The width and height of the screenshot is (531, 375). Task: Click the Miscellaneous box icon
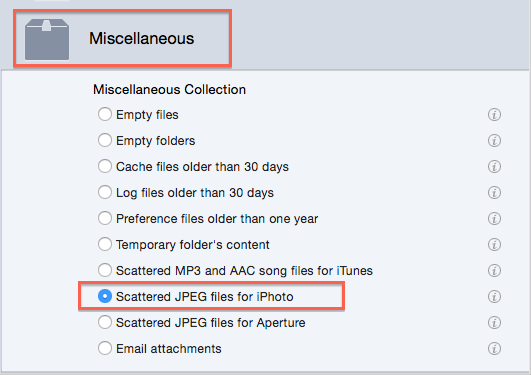pyautogui.click(x=47, y=39)
